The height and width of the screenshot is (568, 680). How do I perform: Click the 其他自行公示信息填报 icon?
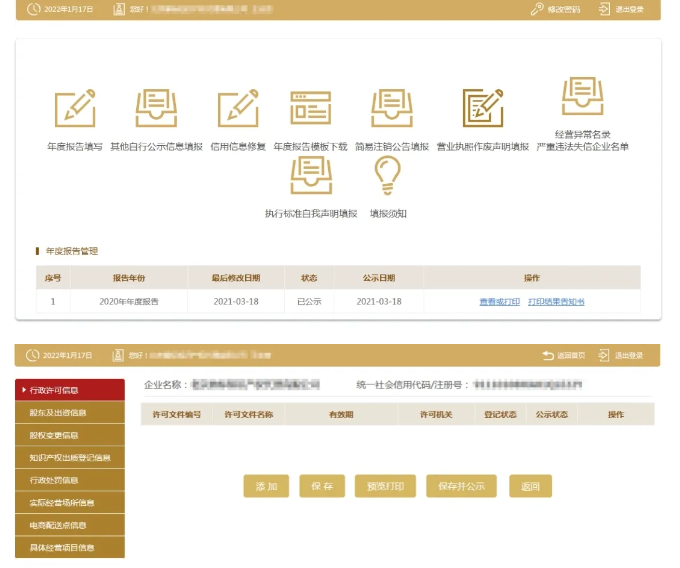pyautogui.click(x=156, y=109)
